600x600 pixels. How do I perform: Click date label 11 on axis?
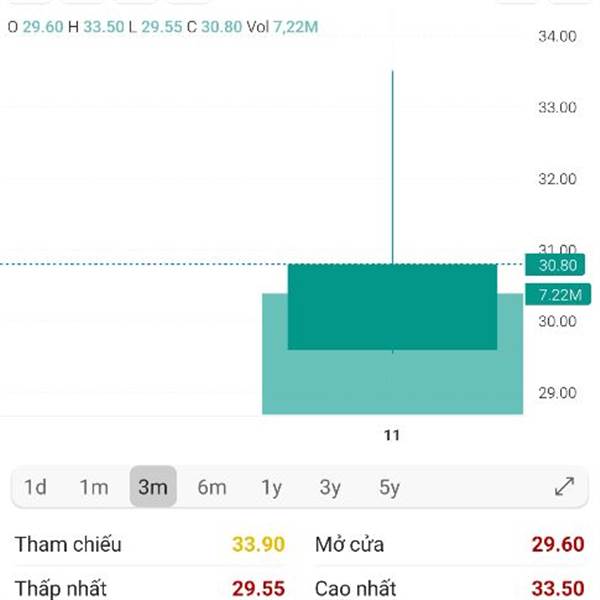pyautogui.click(x=392, y=435)
